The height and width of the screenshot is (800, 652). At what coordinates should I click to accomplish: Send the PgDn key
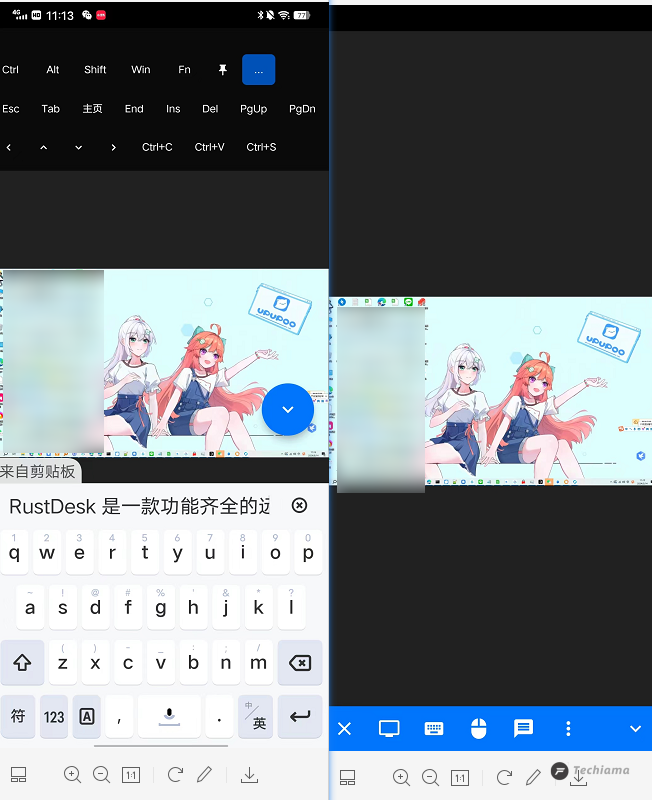(x=302, y=109)
